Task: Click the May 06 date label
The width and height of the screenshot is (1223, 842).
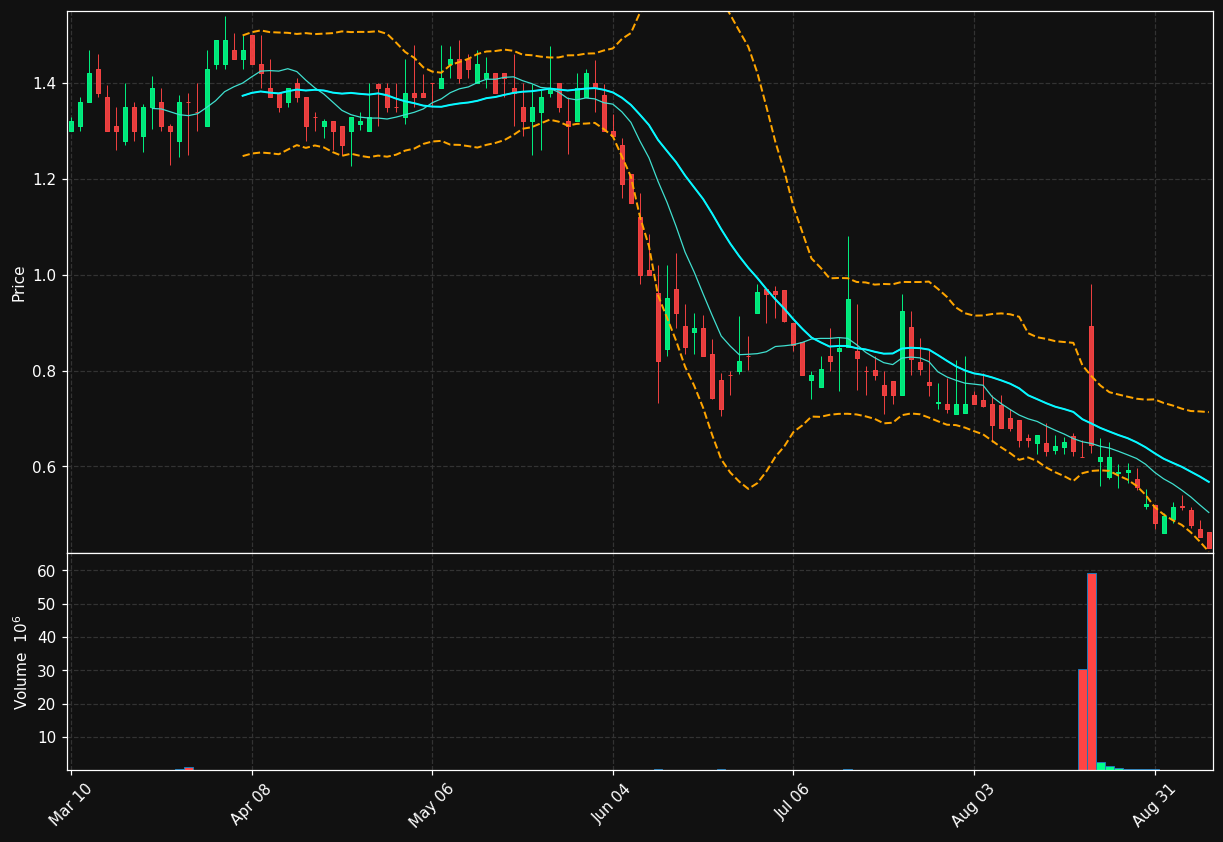Action: (x=432, y=803)
